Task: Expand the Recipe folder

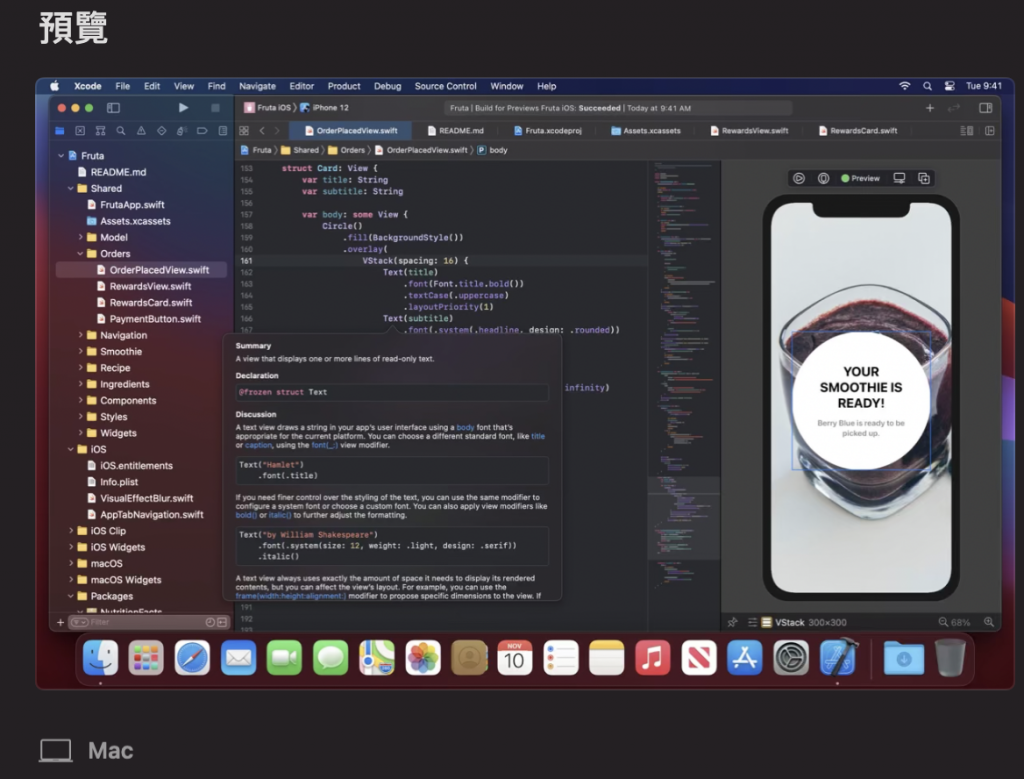Action: click(80, 368)
